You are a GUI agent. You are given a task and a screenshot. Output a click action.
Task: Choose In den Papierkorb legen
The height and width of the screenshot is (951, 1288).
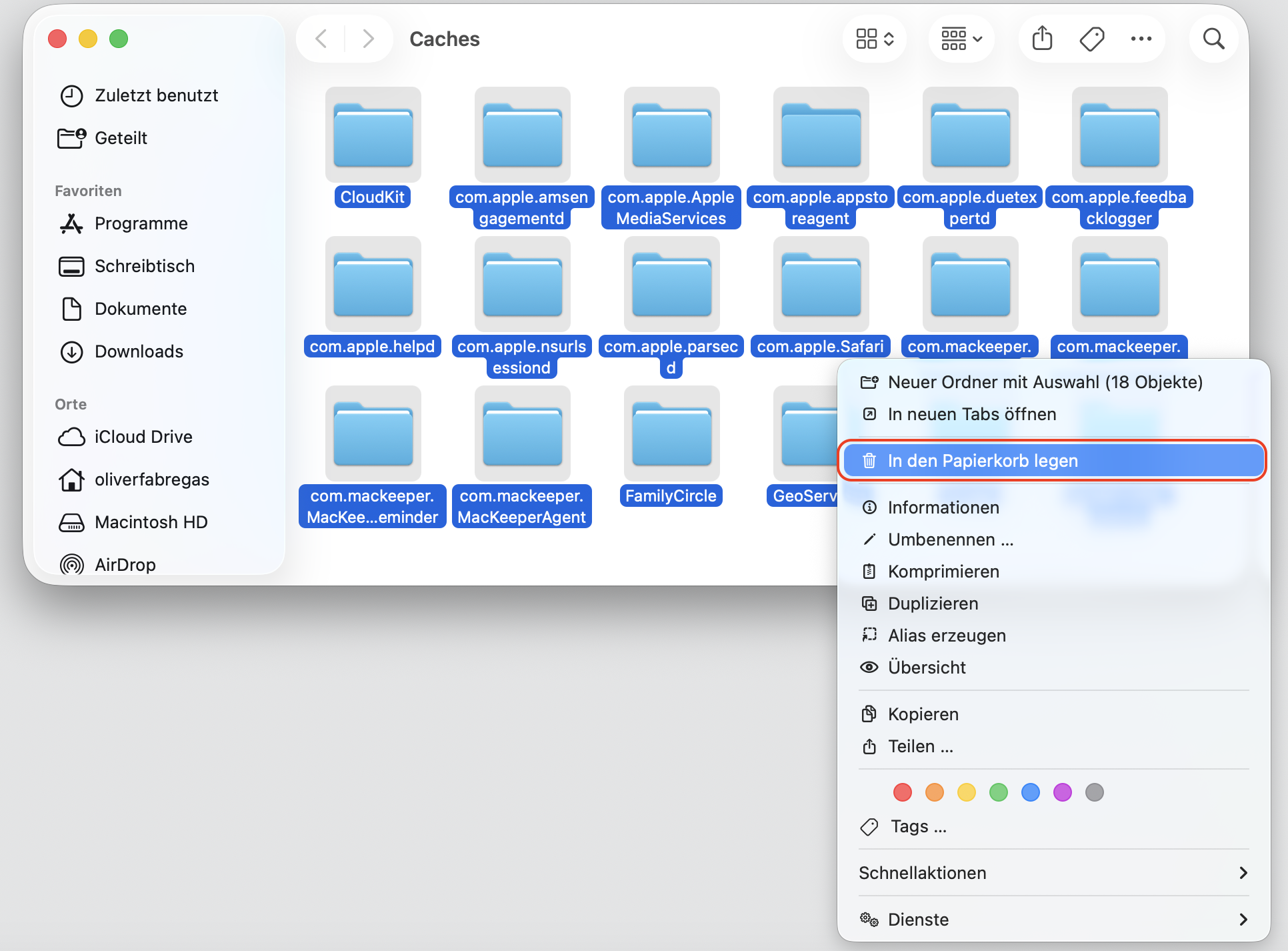1053,461
